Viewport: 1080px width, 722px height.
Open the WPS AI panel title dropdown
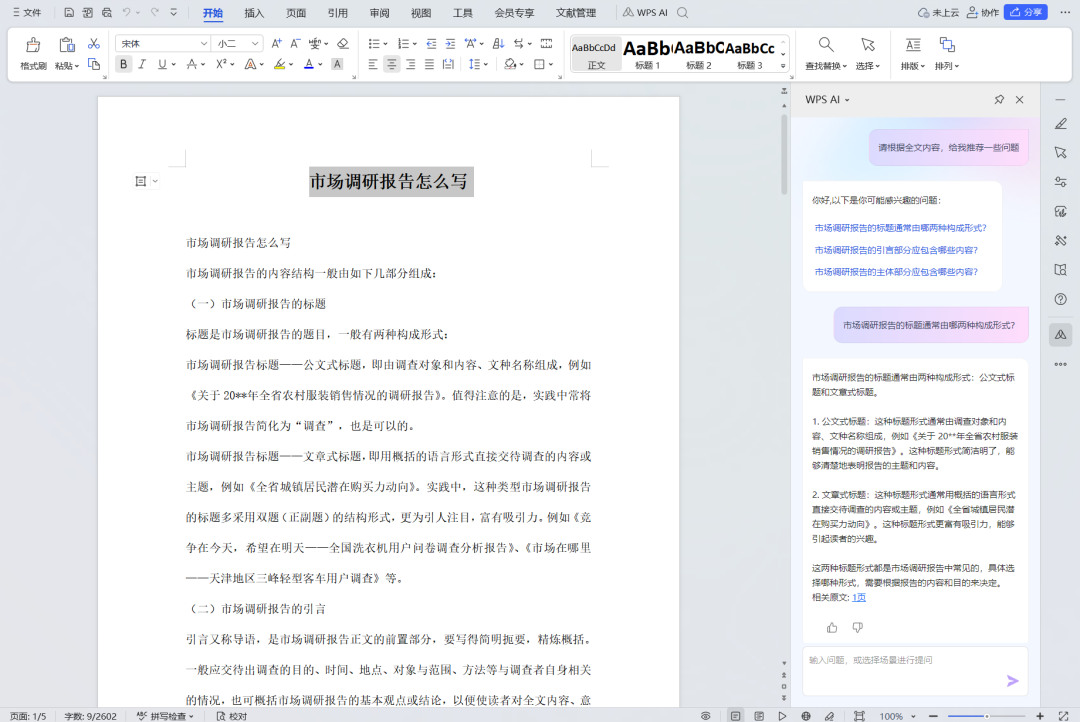click(x=847, y=100)
